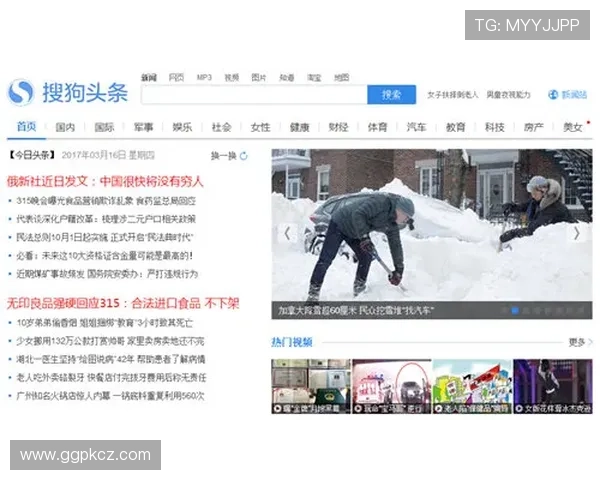Click the Sogou logo icon
The height and width of the screenshot is (480, 600).
point(21,92)
